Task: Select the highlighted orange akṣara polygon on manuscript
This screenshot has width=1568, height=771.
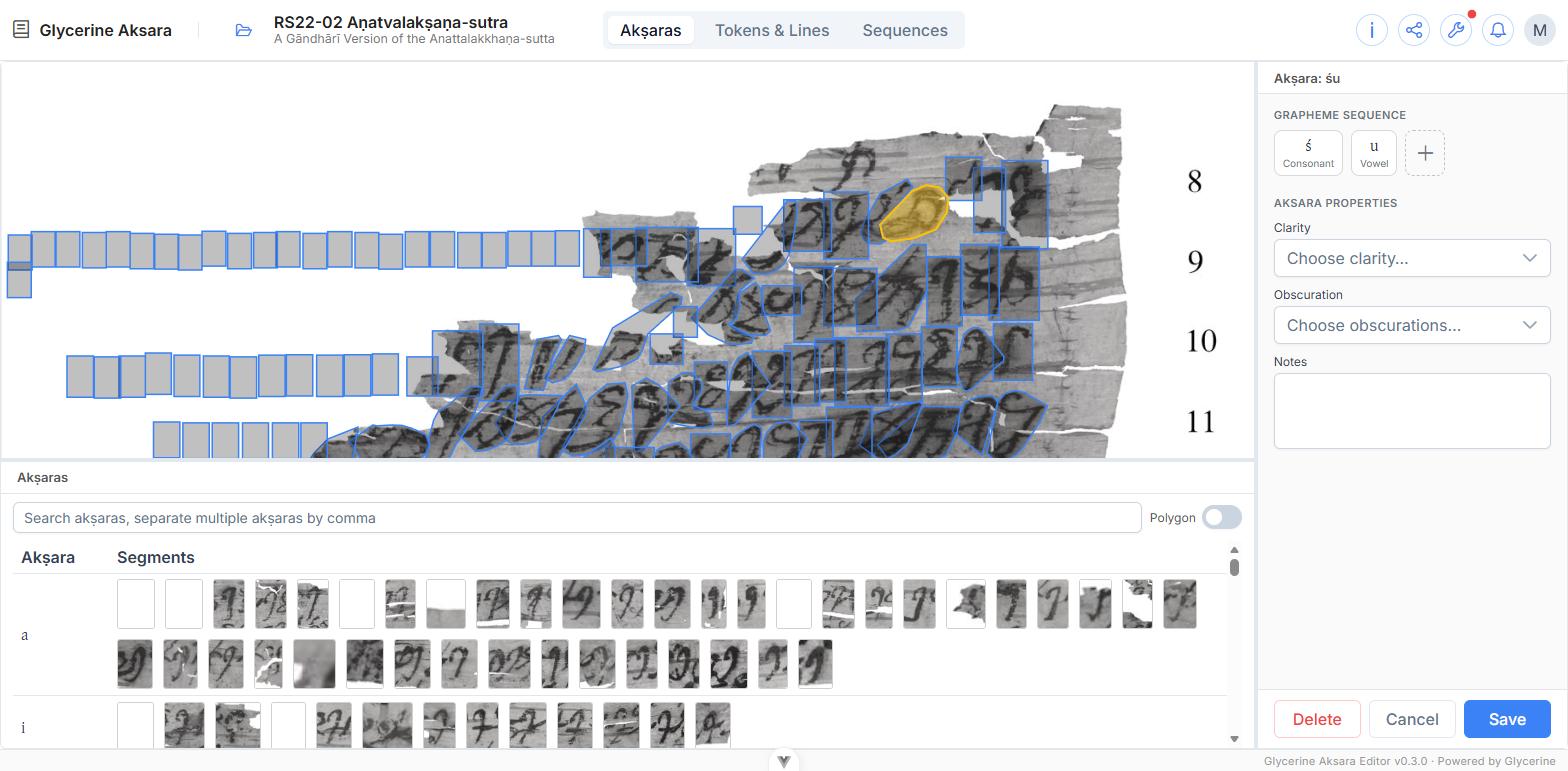Action: coord(914,213)
